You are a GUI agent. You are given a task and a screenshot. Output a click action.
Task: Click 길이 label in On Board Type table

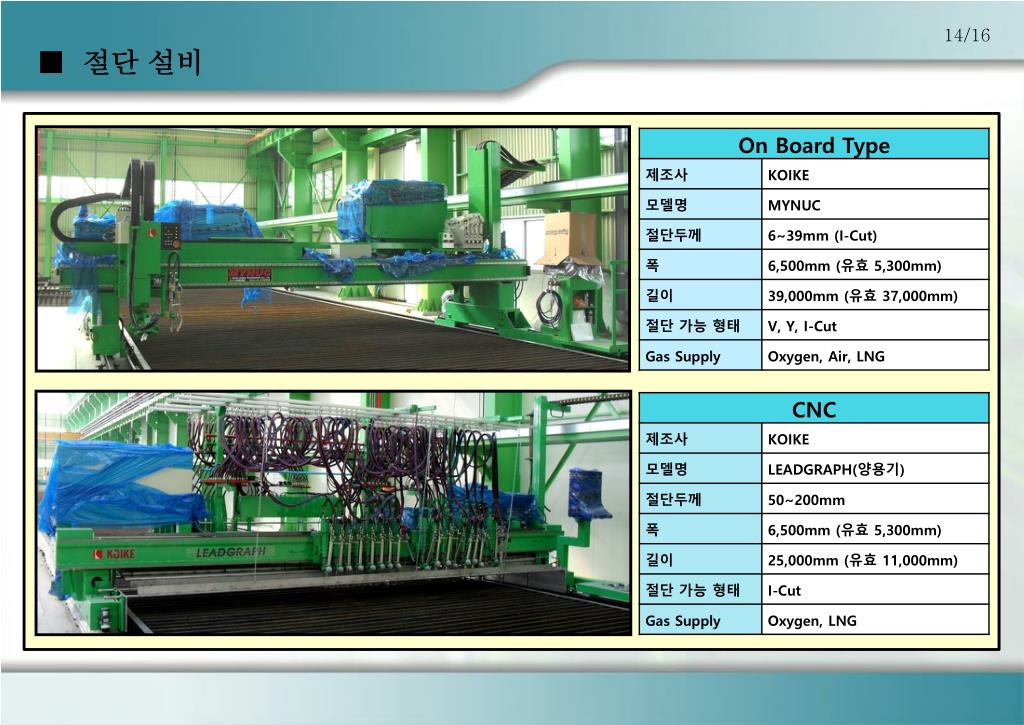click(659, 295)
